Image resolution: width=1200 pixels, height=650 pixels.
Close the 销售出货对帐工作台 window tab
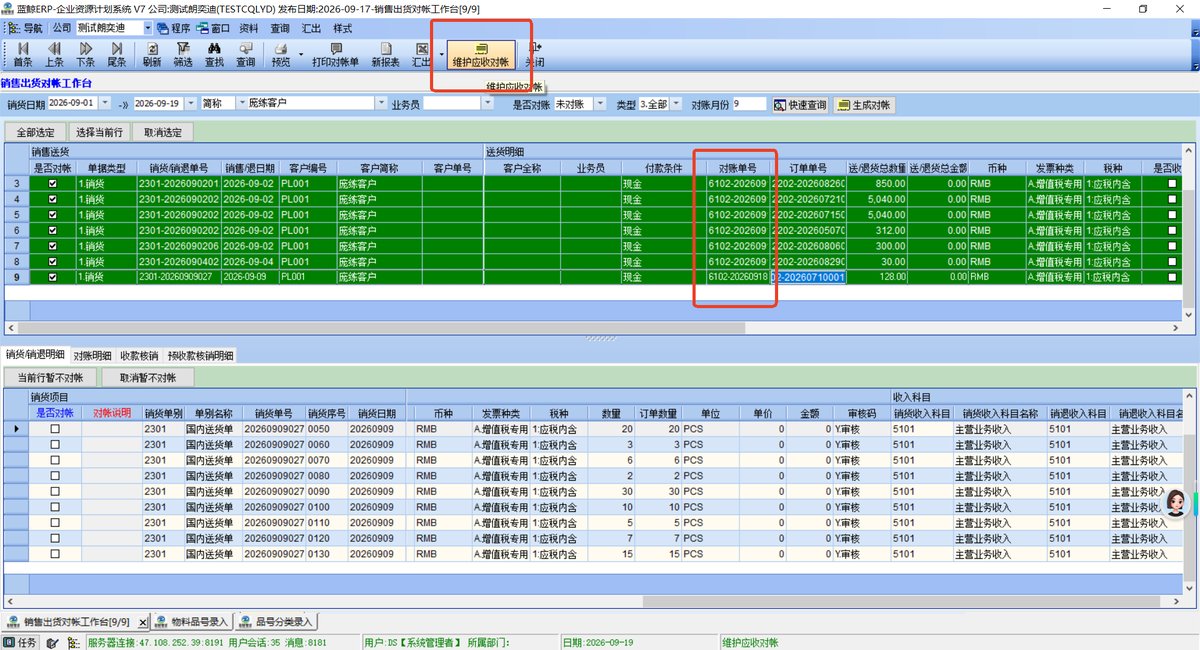(x=143, y=622)
